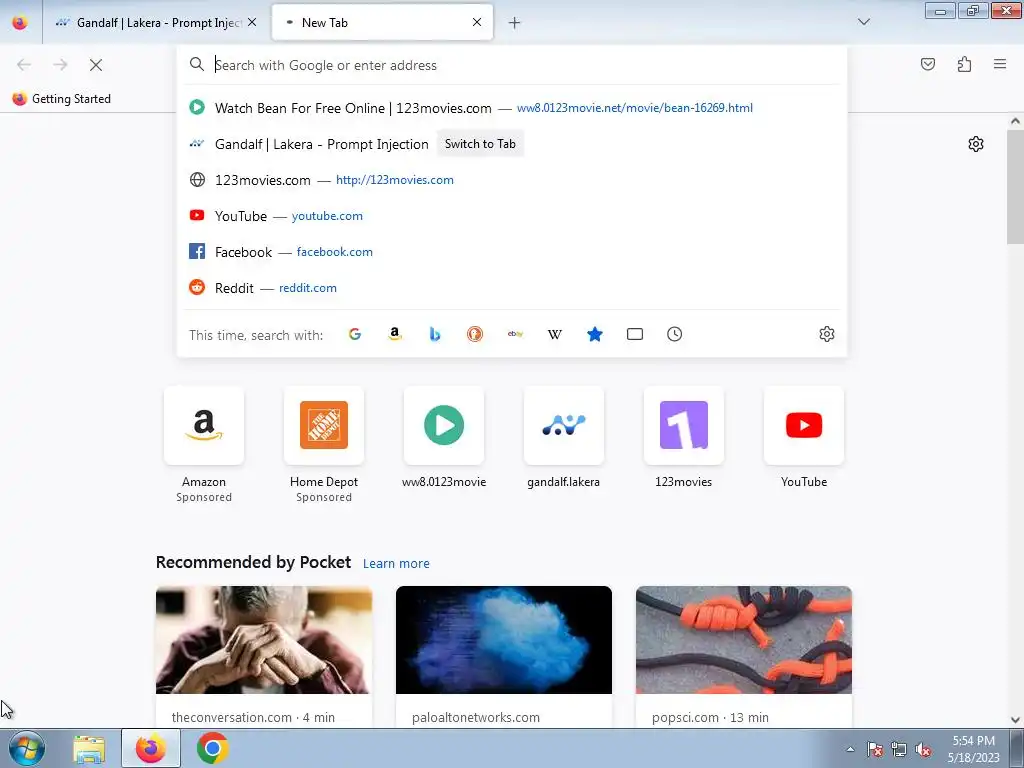Search this time with DuckDuckGo icon
The width and height of the screenshot is (1024, 768).
point(475,334)
